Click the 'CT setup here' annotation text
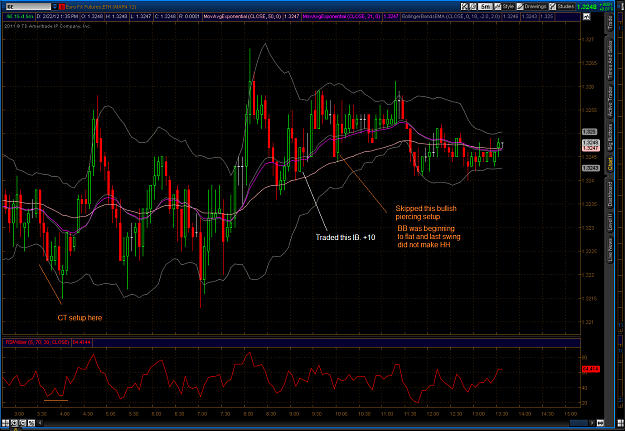This screenshot has height=431, width=625. click(x=80, y=318)
